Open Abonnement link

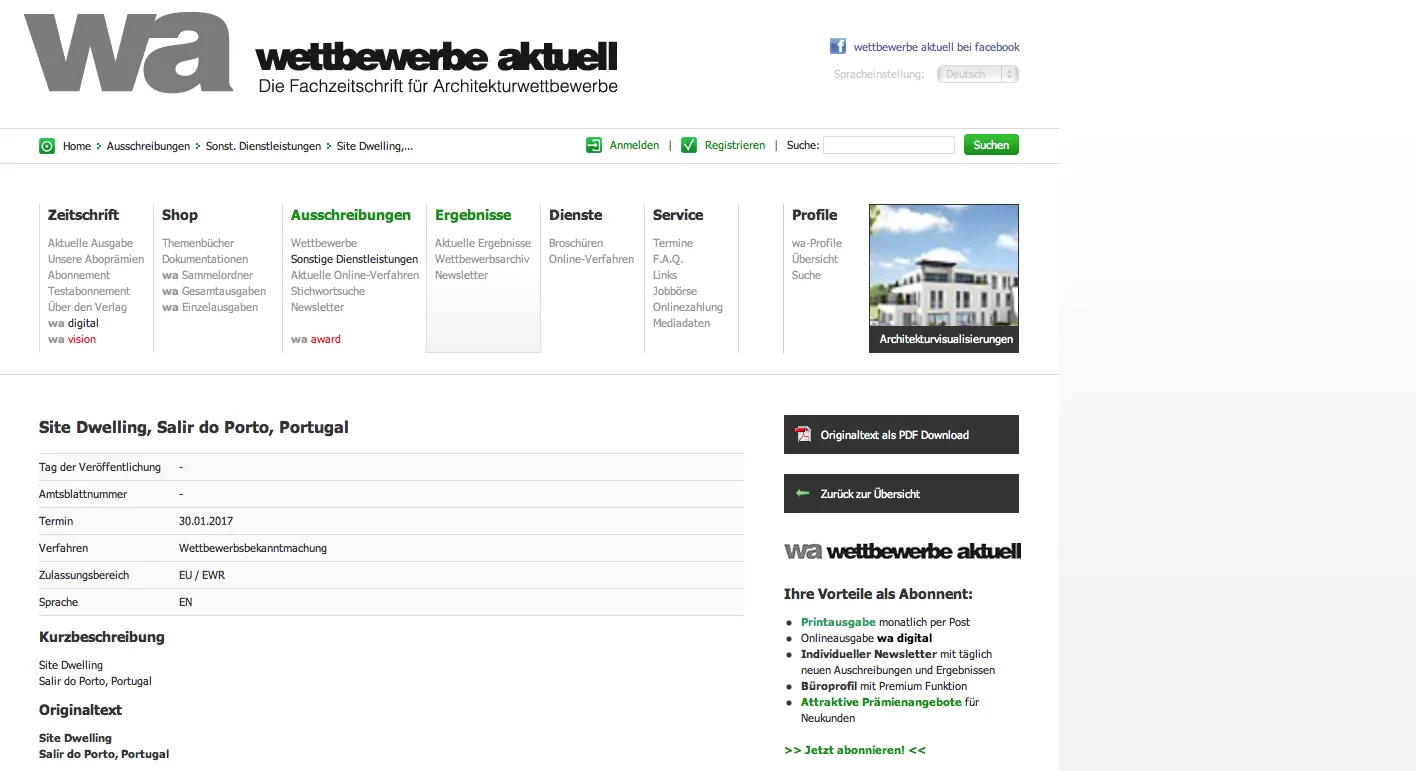[x=79, y=275]
